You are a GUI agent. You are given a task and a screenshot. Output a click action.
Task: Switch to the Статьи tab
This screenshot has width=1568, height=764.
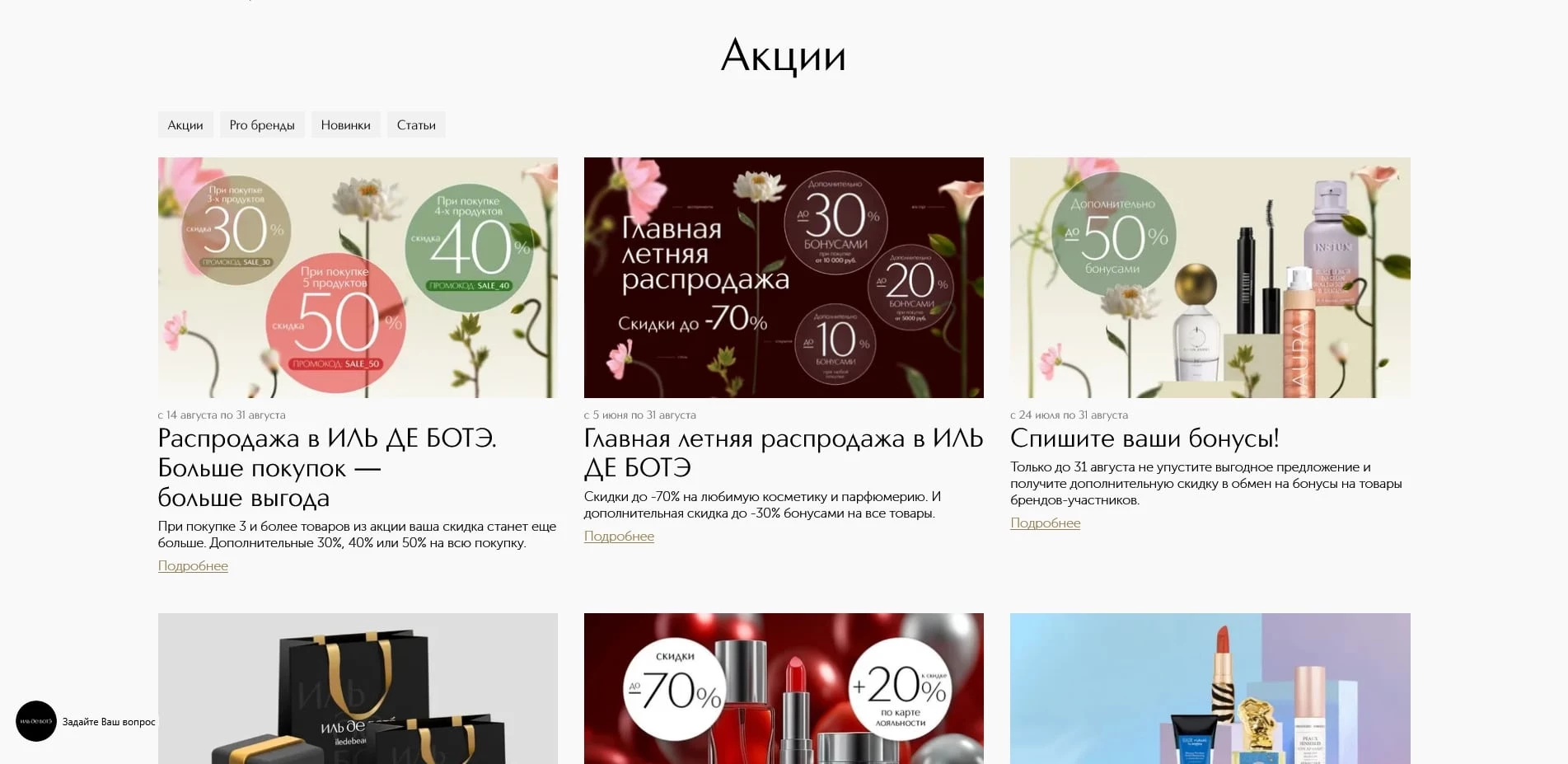[x=416, y=125]
